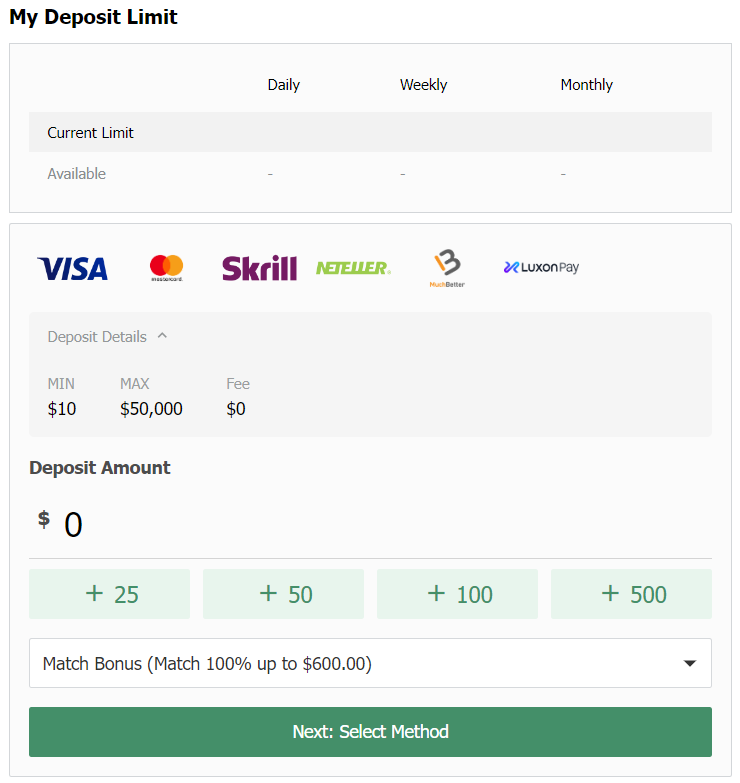Open the Match Bonus dropdown arrow
This screenshot has width=740, height=783.
click(x=690, y=664)
